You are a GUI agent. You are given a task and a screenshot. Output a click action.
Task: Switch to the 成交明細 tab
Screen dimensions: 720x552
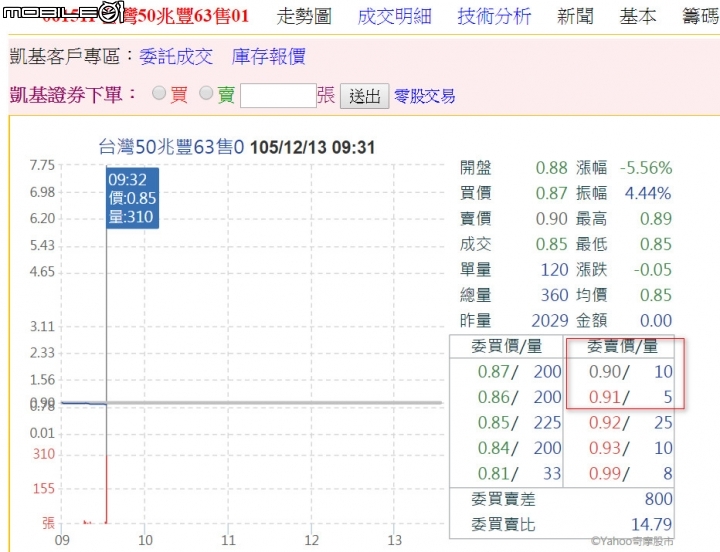[394, 17]
